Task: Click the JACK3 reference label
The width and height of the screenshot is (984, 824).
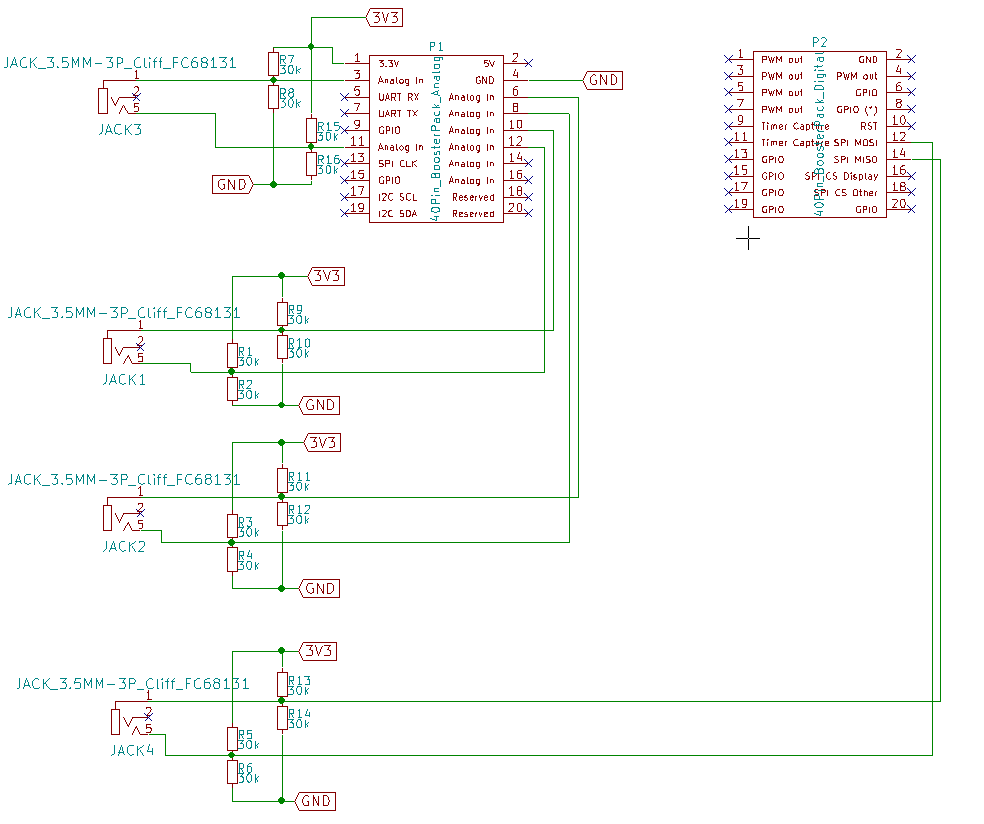Action: 120,130
